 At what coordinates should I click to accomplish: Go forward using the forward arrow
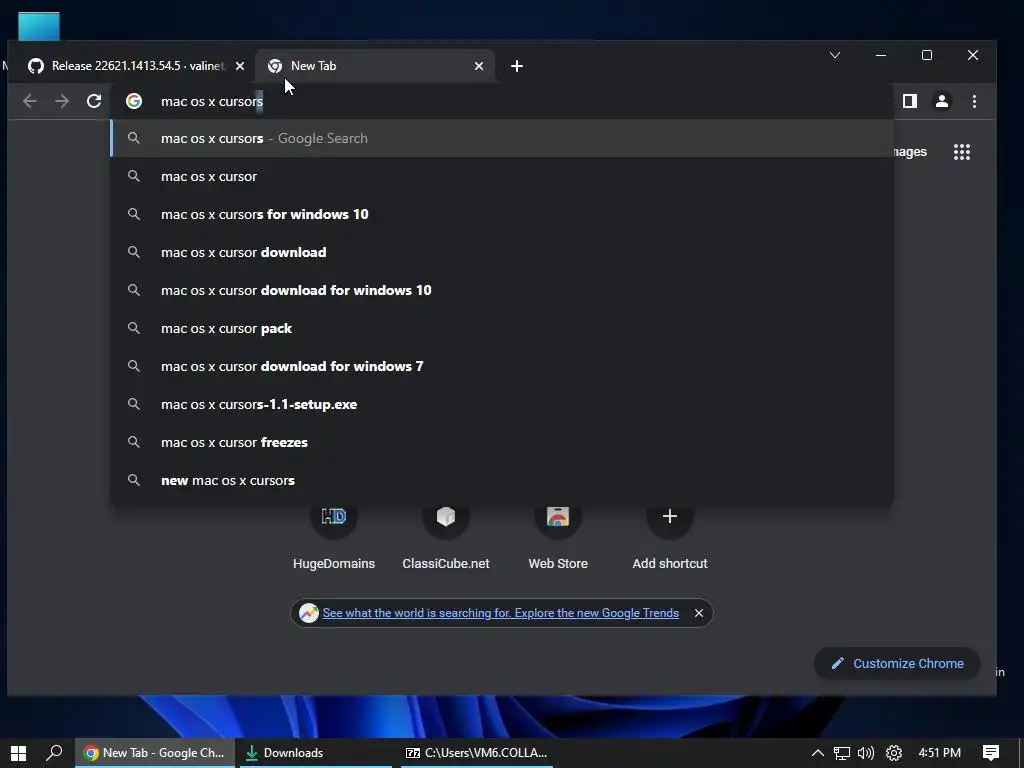[x=62, y=101]
